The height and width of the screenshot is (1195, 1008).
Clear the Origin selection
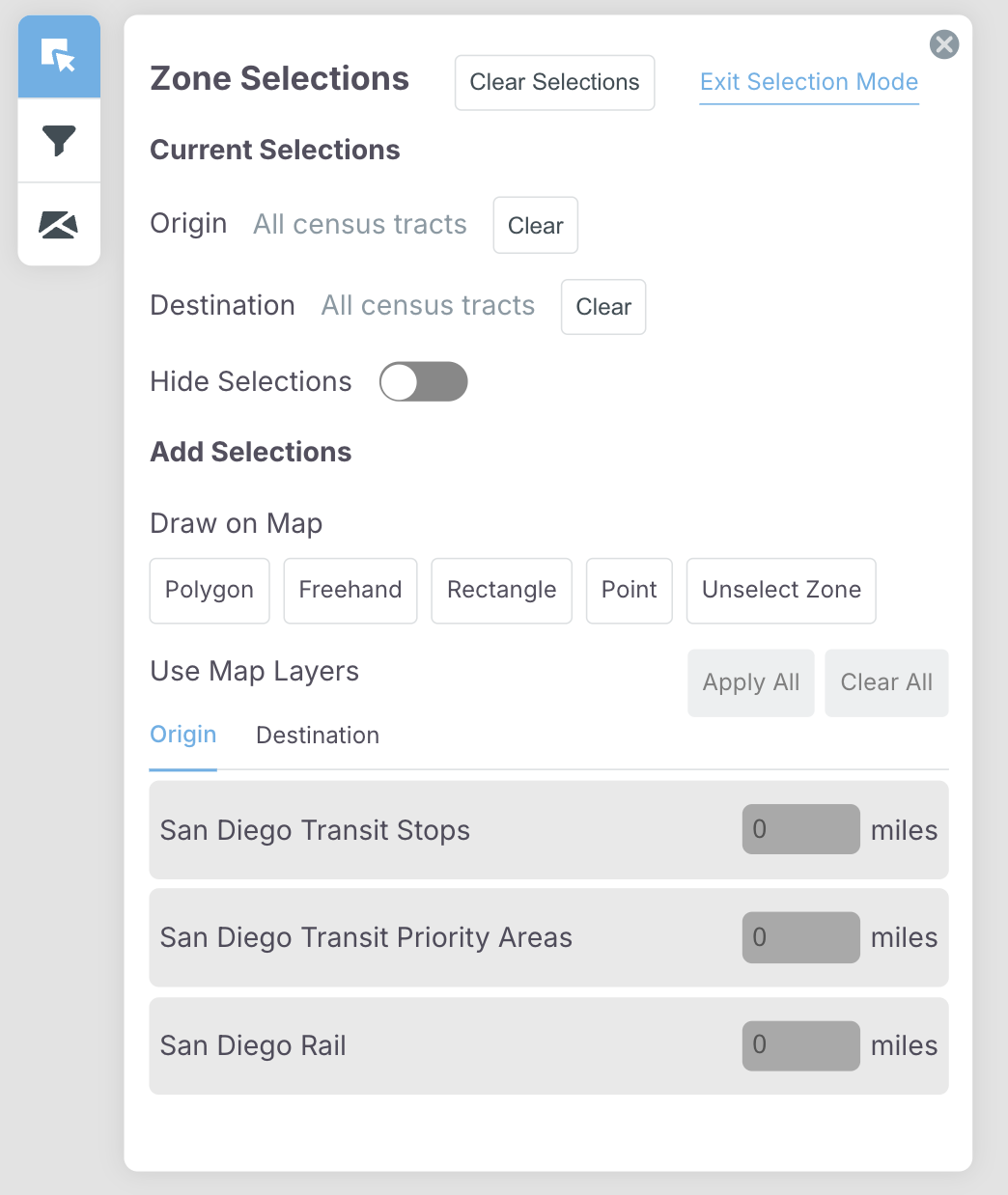(x=535, y=225)
